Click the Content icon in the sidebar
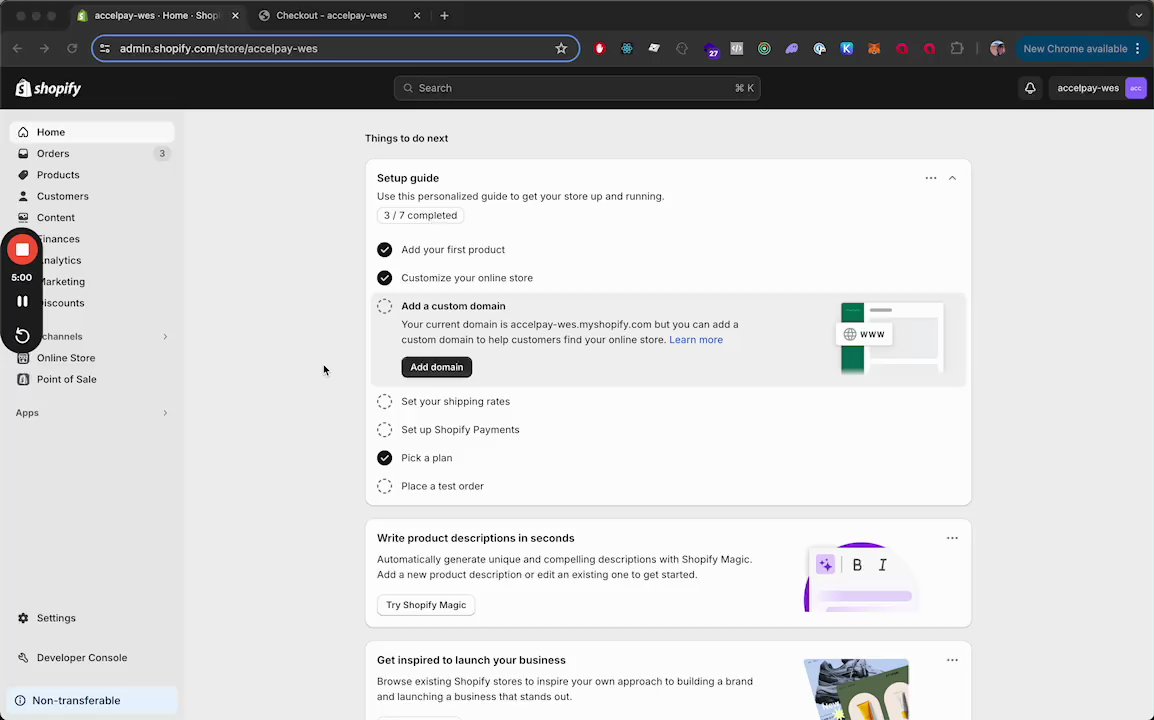The height and width of the screenshot is (720, 1154). pyautogui.click(x=24, y=218)
